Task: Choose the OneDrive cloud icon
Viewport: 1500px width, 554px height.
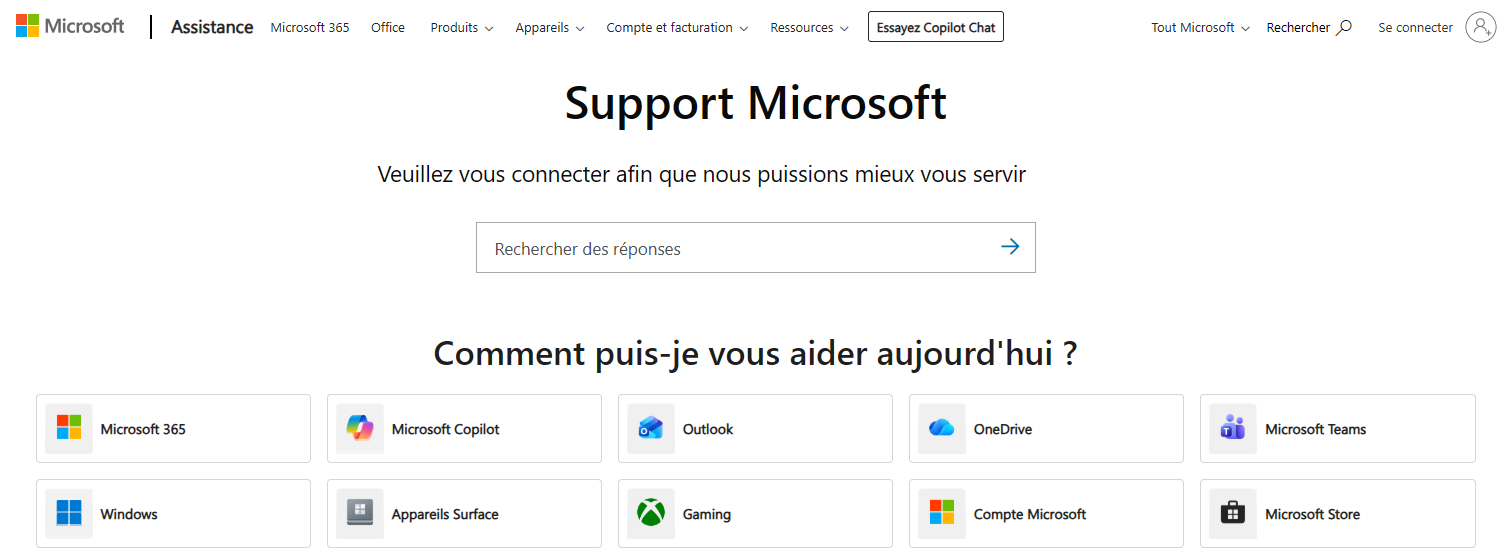Action: (942, 428)
